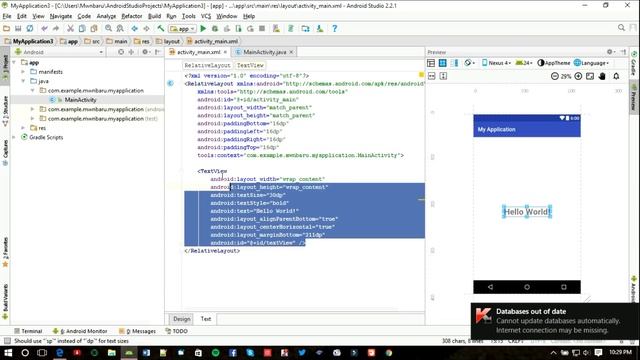Screen dimensions: 640x360
Task: Click the Redo arrow icon
Action: [x=56, y=29]
